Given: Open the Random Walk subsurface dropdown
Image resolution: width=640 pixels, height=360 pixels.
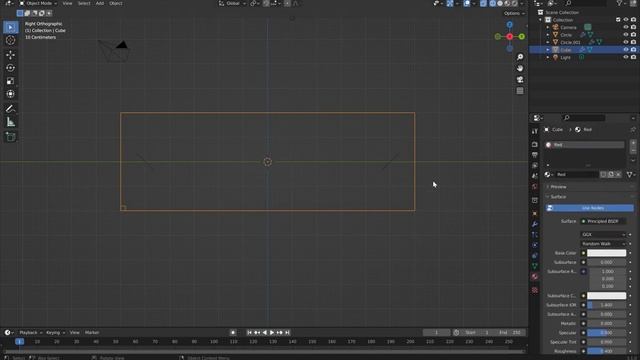Looking at the screenshot, I should (603, 244).
